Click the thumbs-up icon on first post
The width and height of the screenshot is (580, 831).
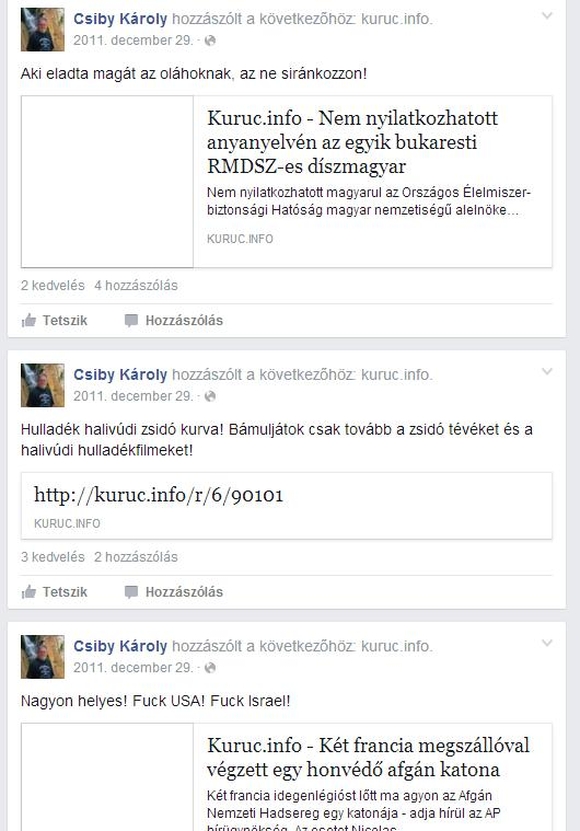point(29,320)
